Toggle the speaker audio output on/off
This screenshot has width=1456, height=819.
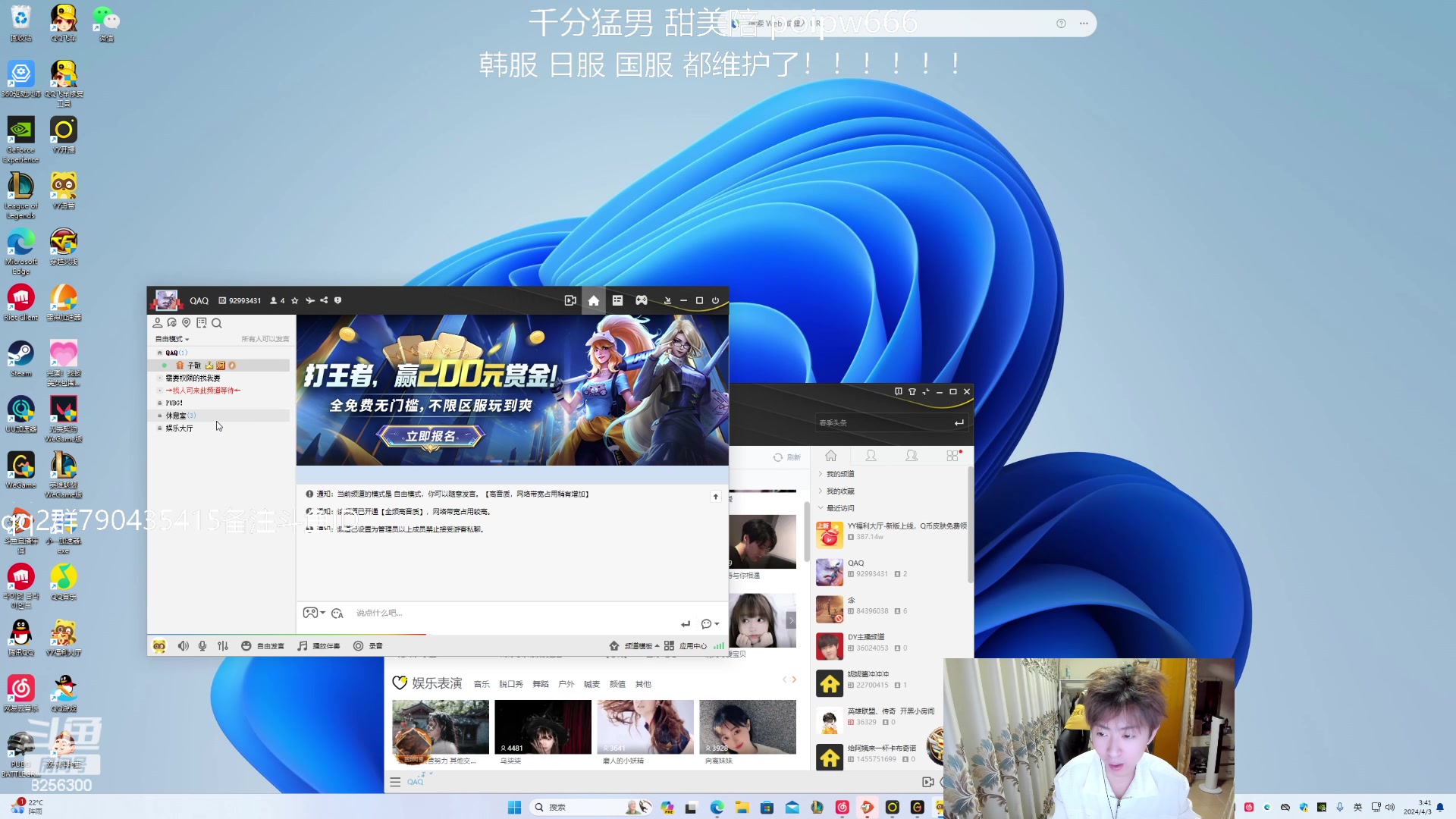[183, 645]
